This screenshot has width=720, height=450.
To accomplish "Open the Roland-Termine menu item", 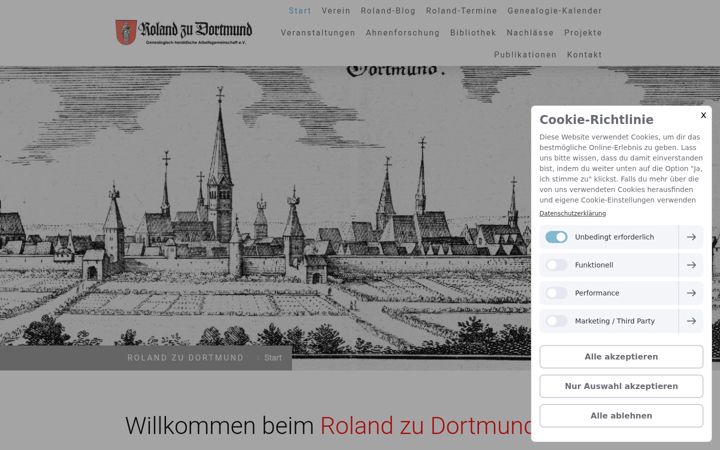I will click(461, 11).
